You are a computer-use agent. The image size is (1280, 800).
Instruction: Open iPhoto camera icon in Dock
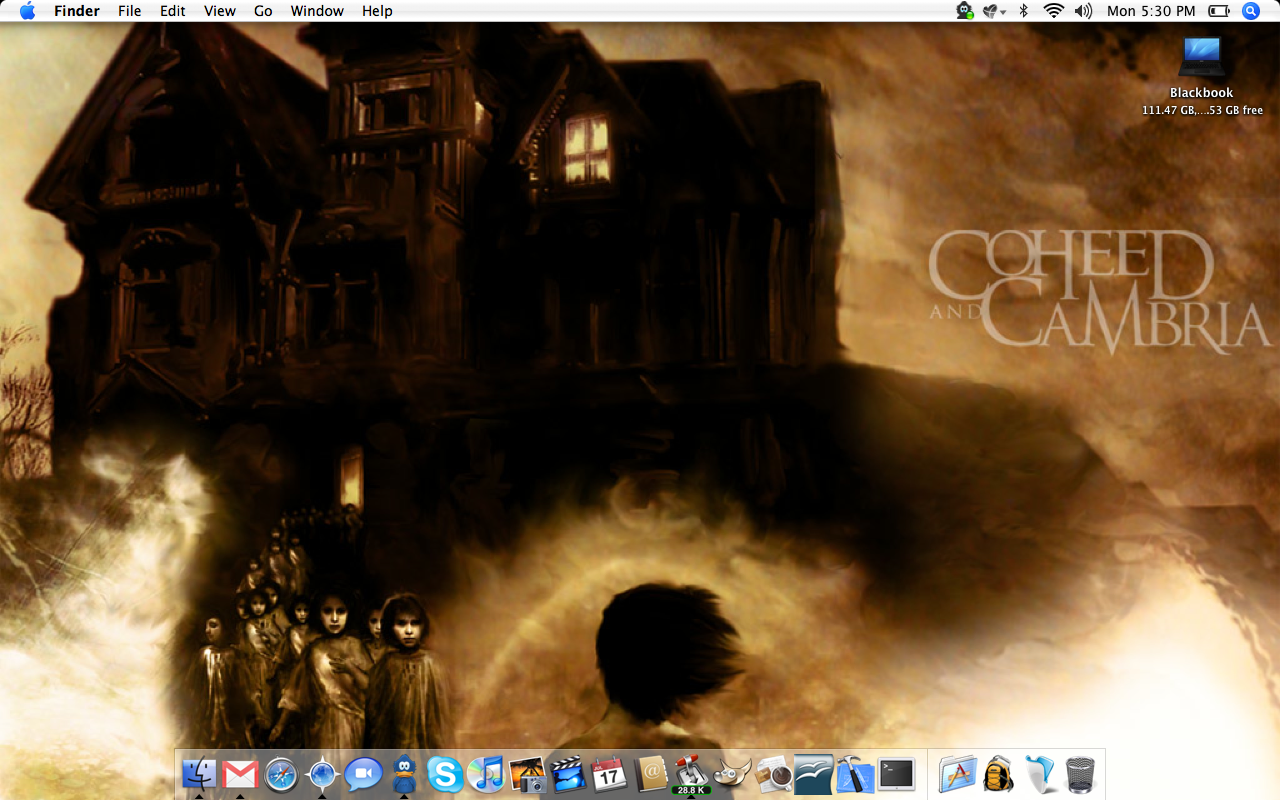click(x=527, y=774)
